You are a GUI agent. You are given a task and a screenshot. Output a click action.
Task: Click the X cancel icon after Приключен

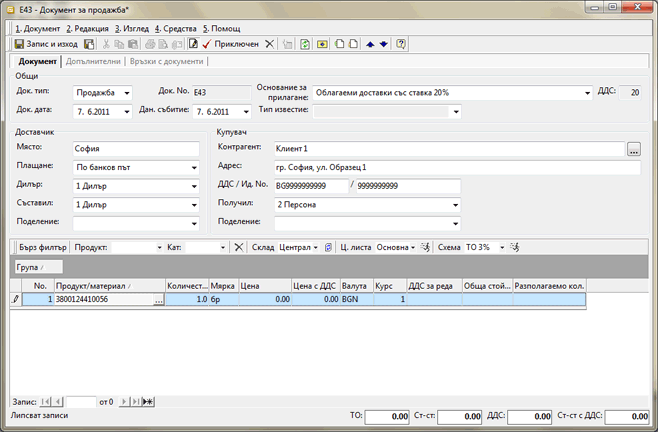tap(270, 44)
